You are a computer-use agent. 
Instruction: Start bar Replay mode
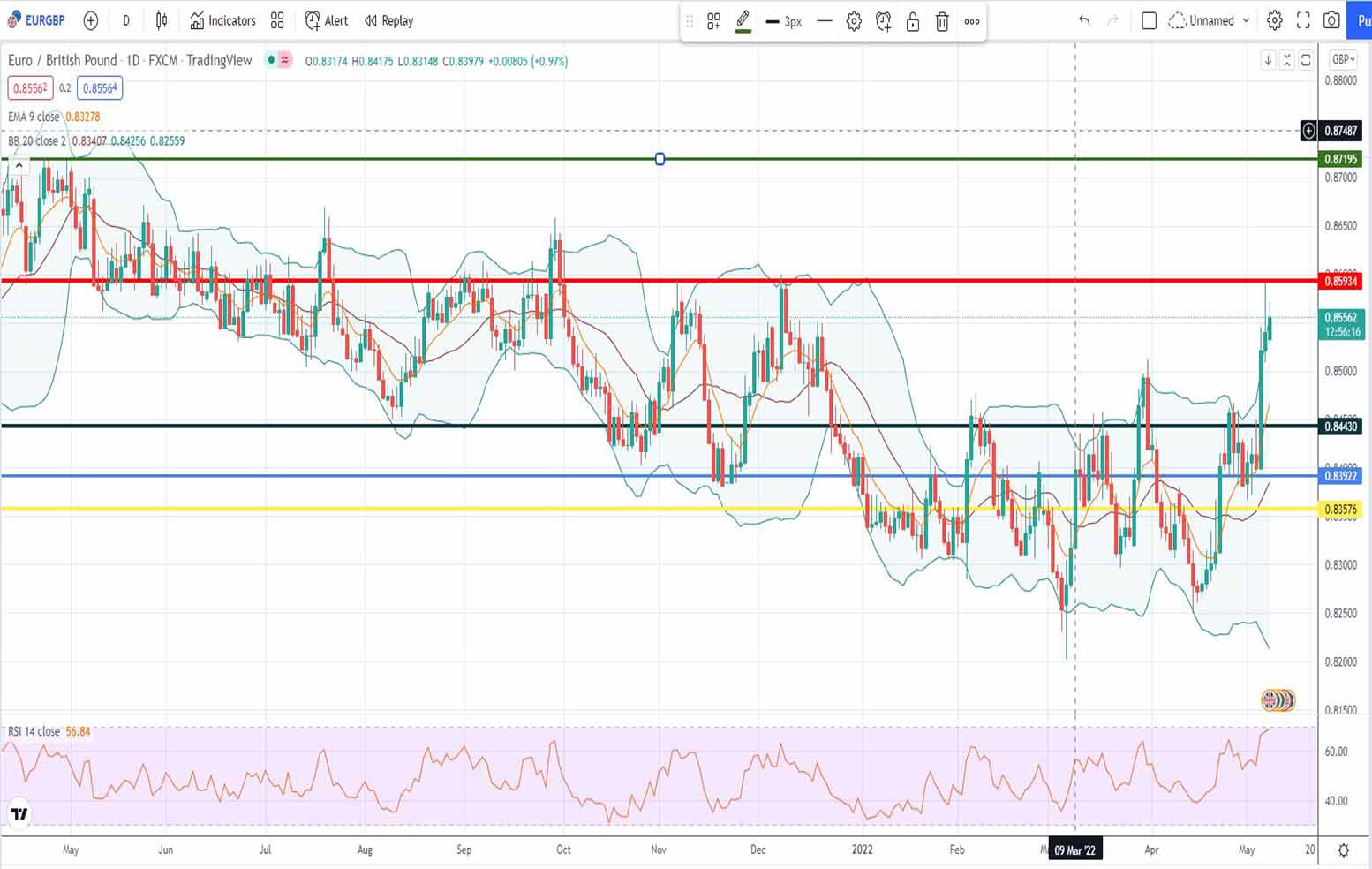coord(389,20)
